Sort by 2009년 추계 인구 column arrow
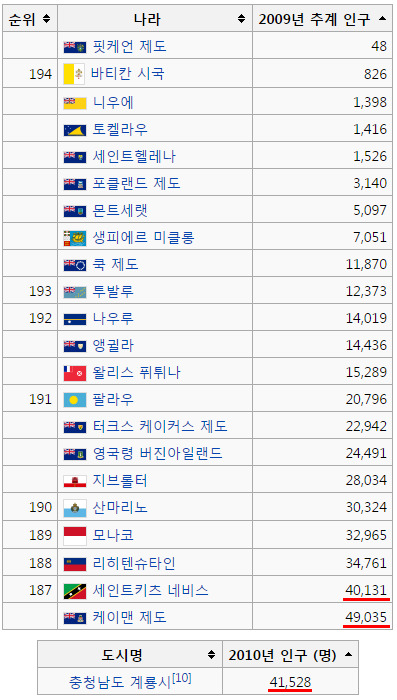 382,19
